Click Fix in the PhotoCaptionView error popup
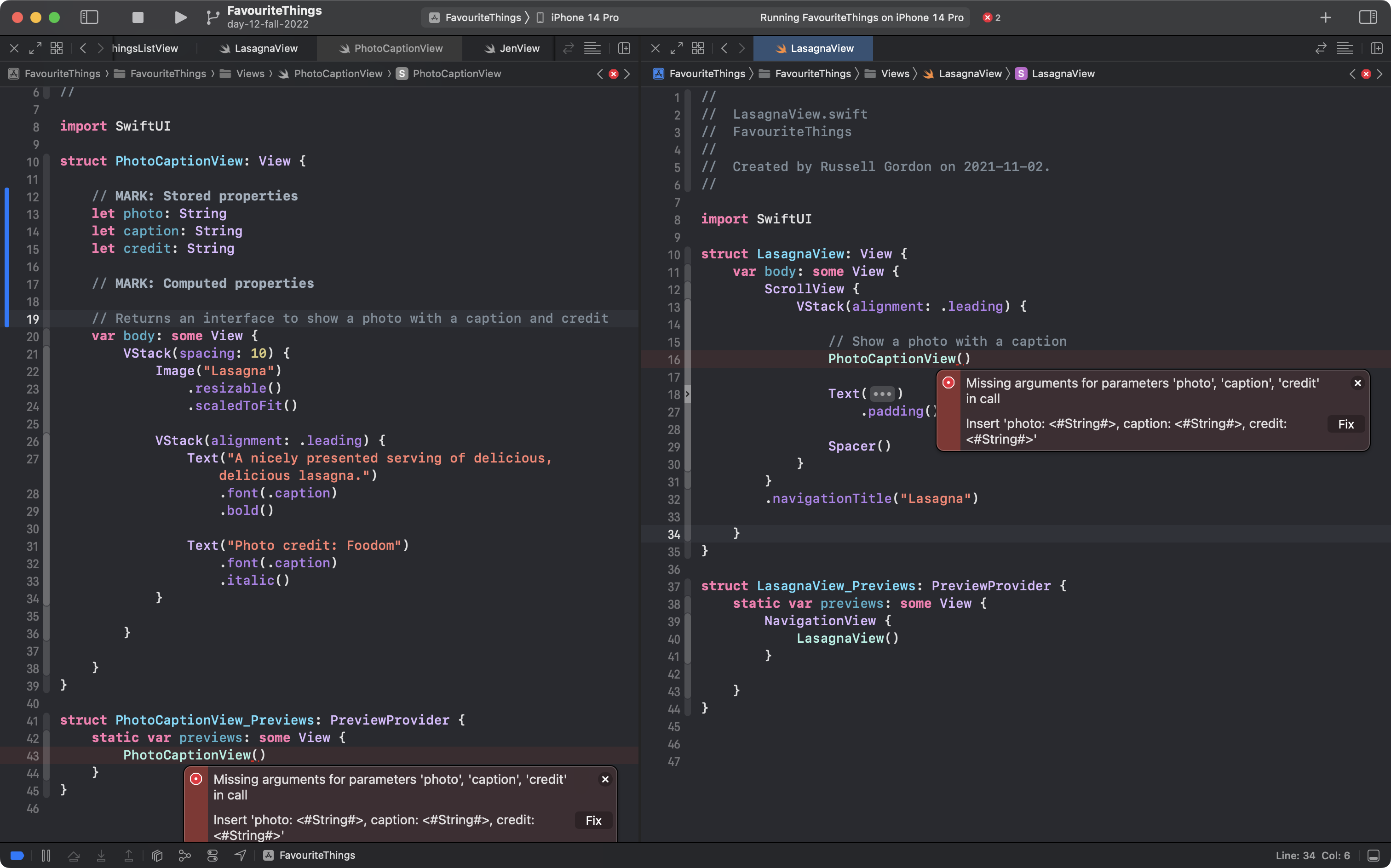This screenshot has width=1391, height=868. coord(593,820)
